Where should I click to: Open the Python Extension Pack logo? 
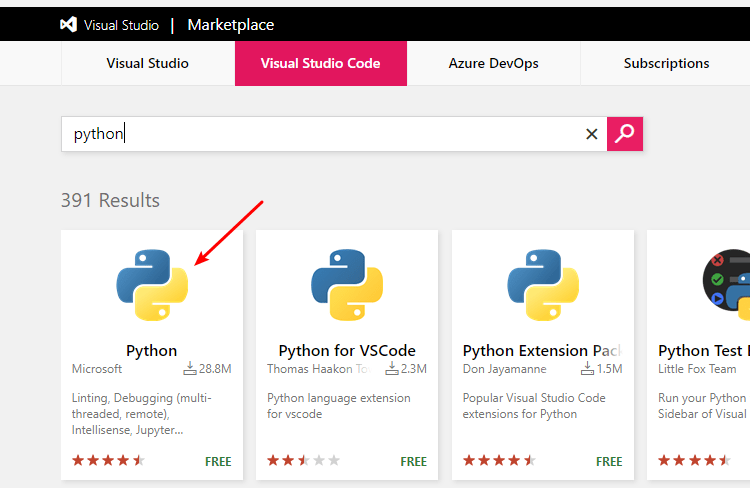pos(543,285)
